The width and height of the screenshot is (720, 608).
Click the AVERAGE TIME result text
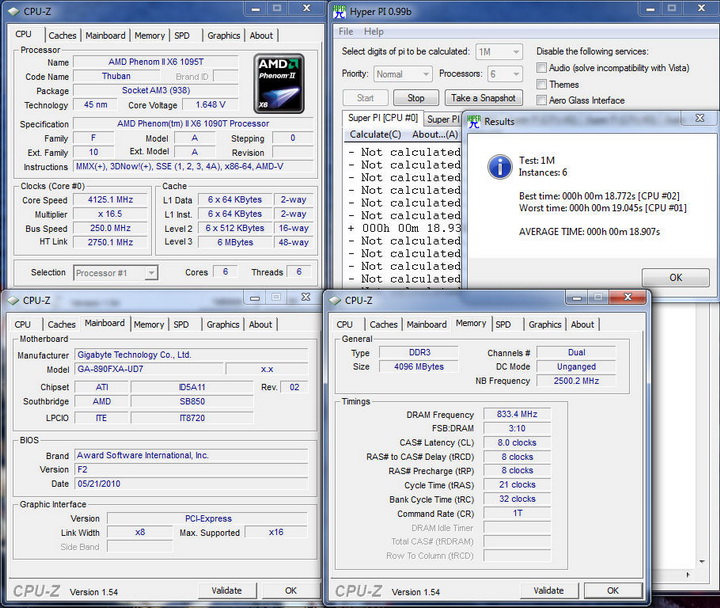pyautogui.click(x=589, y=232)
